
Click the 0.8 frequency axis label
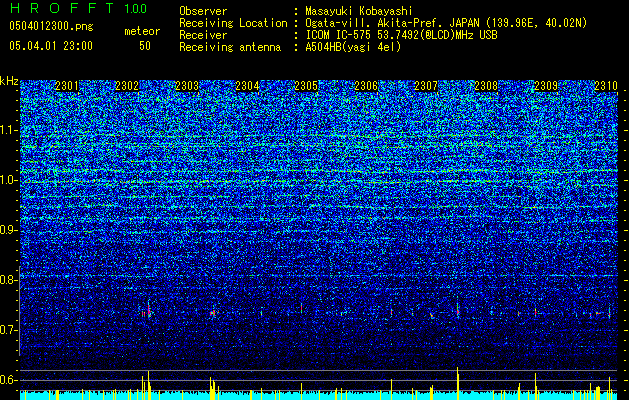(9, 280)
